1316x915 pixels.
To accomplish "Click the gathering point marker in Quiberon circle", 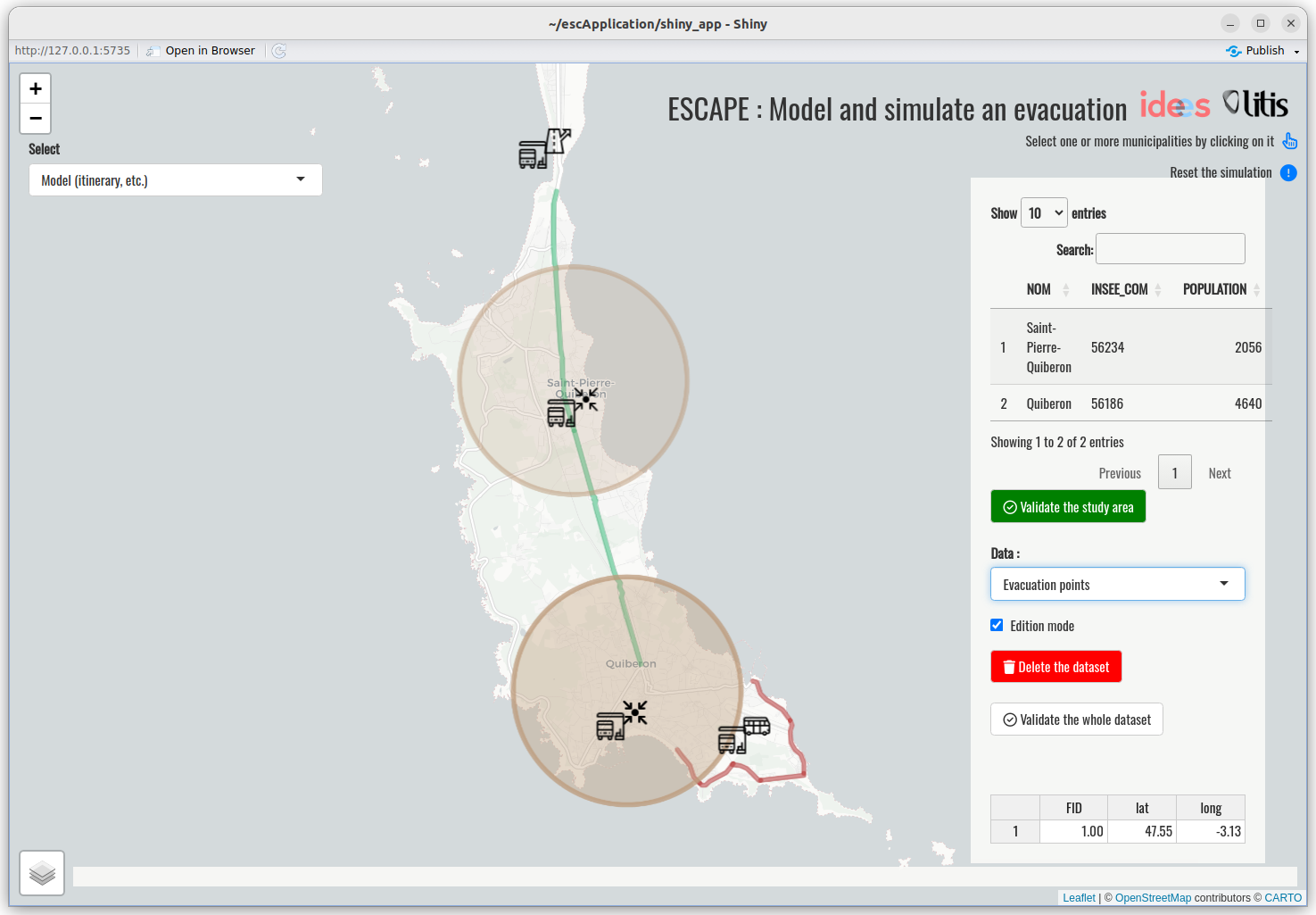I will 621,720.
